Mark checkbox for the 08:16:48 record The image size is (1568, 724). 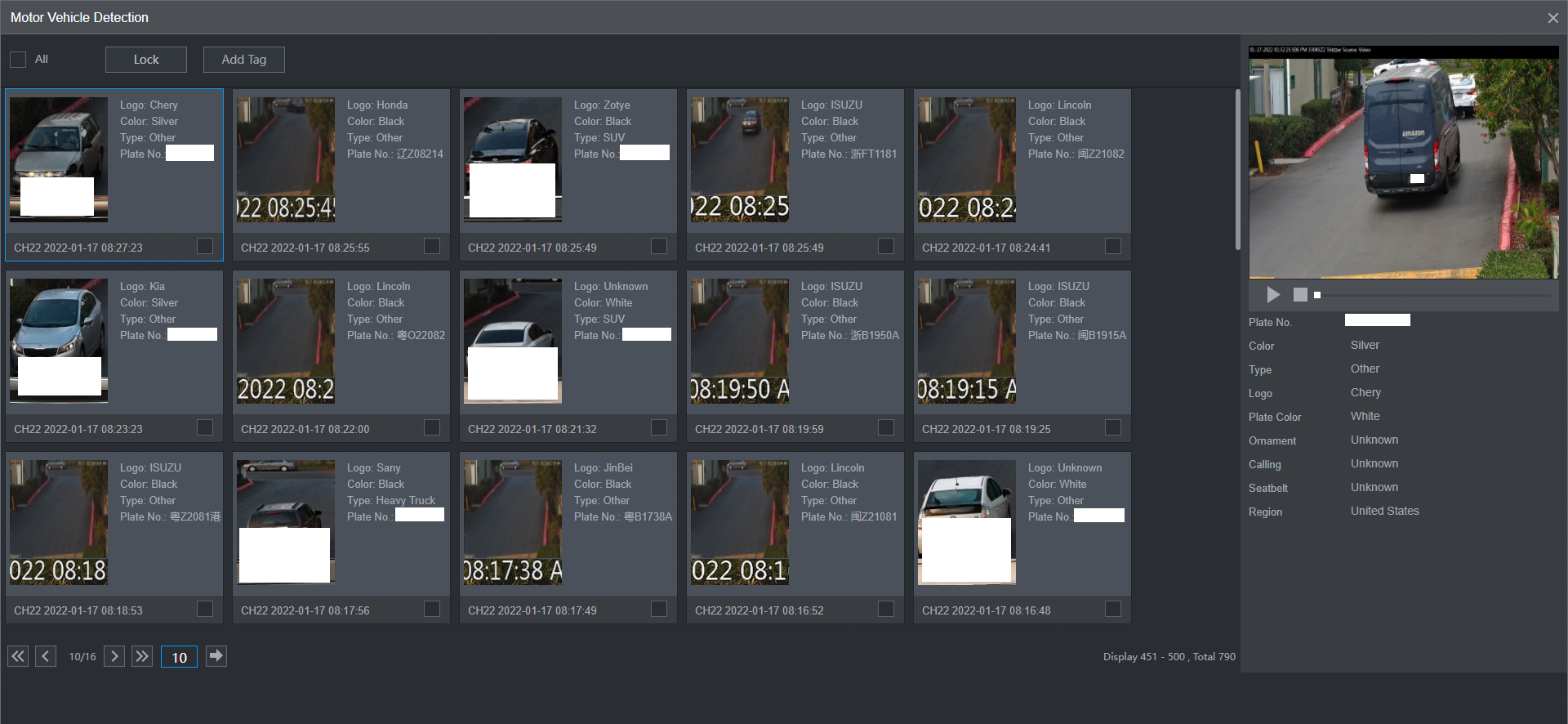click(1113, 609)
